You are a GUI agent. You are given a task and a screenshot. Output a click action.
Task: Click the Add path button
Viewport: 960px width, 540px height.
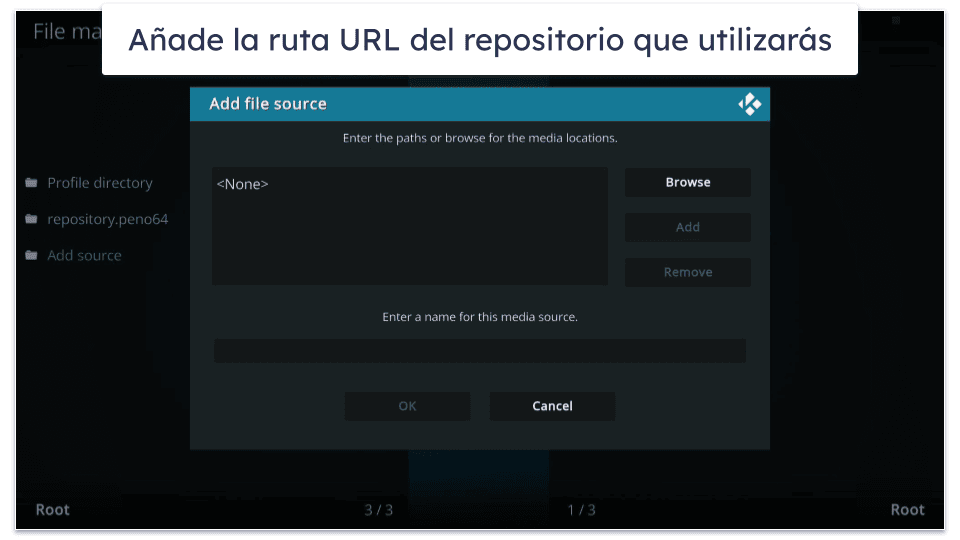click(x=688, y=227)
